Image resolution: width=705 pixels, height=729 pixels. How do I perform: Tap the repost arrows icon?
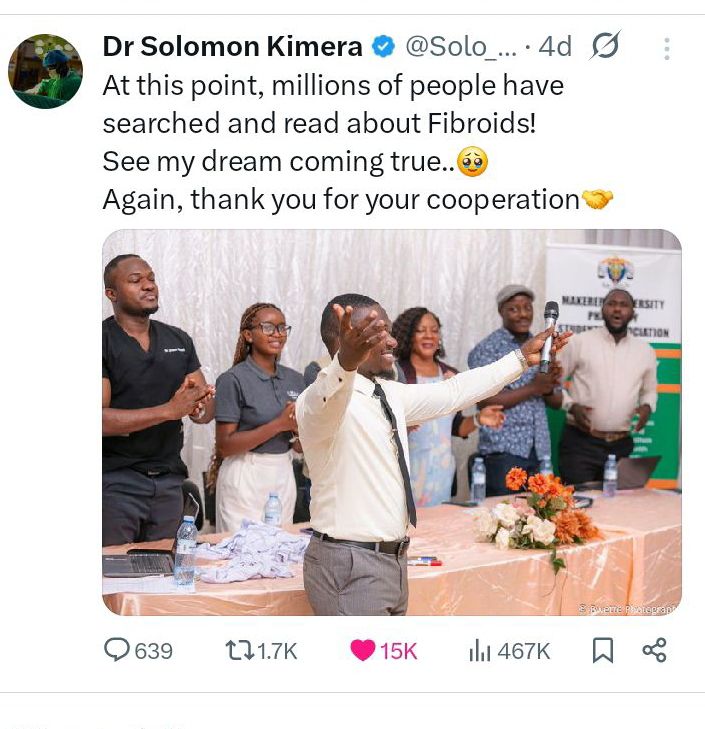[x=239, y=651]
